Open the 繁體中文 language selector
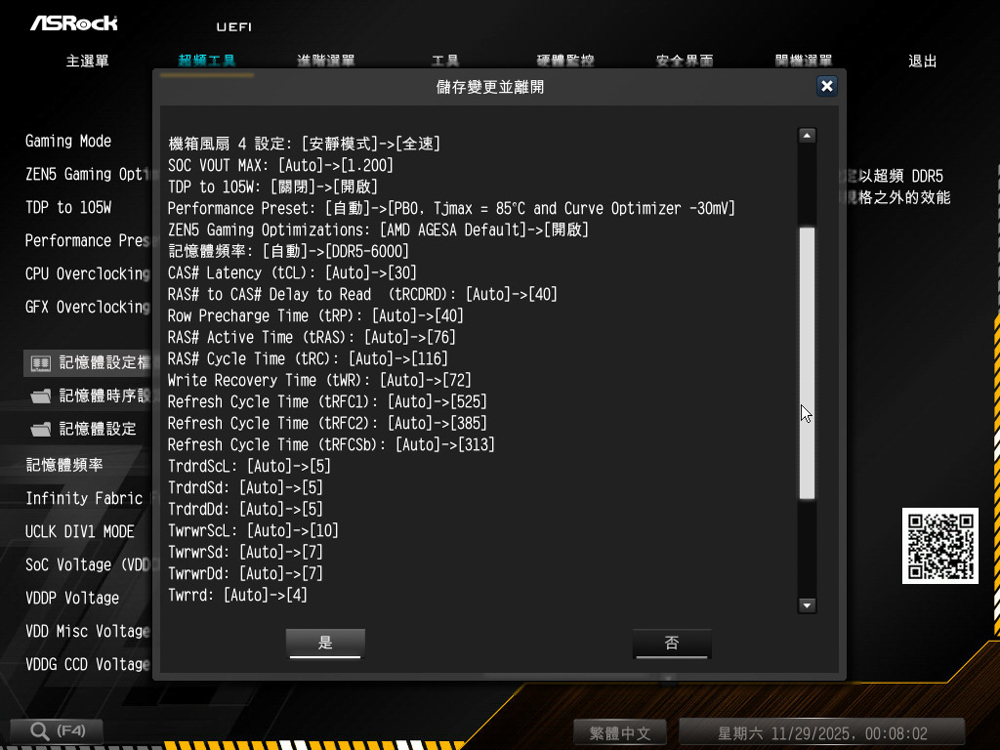The image size is (1000, 750). pyautogui.click(x=620, y=733)
